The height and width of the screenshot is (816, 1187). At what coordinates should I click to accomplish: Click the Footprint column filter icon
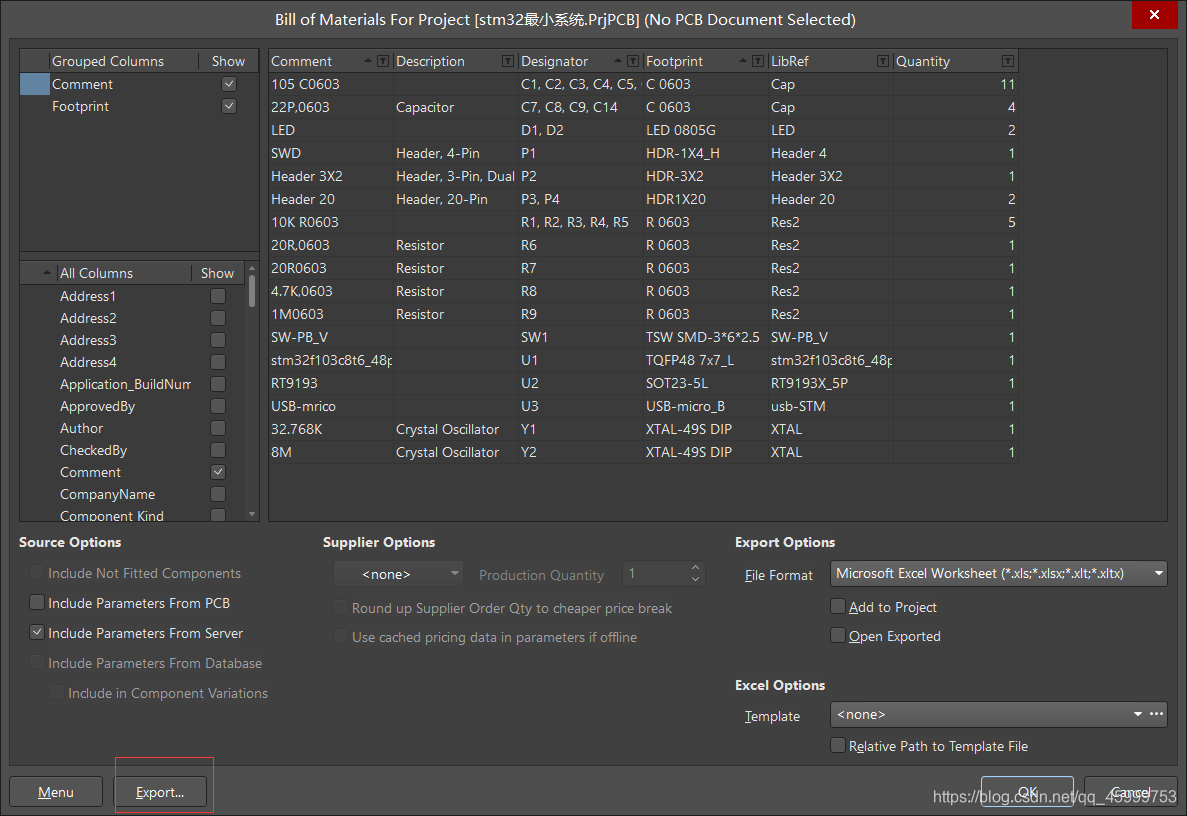click(x=757, y=62)
